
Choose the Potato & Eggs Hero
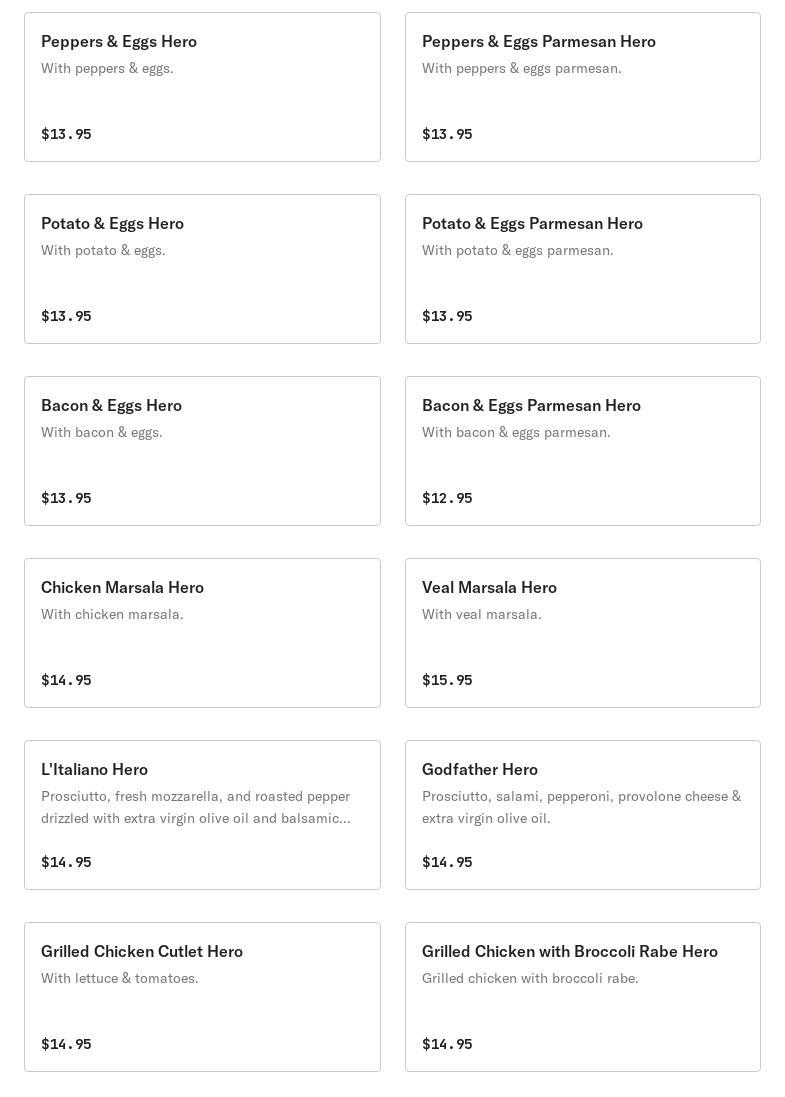(x=202, y=269)
